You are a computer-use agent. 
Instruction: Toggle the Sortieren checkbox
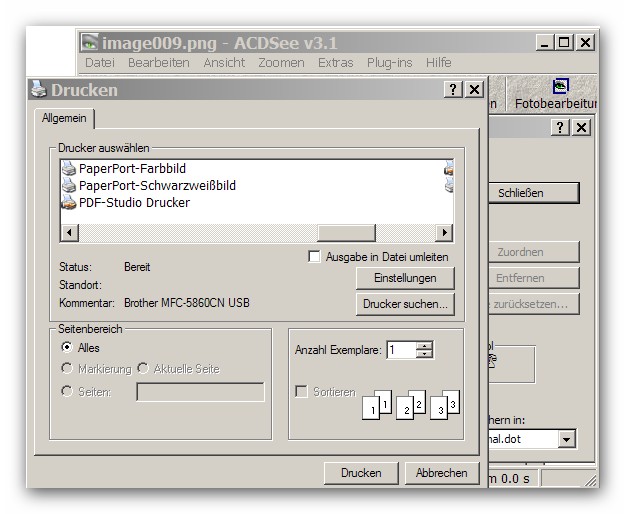(301, 391)
